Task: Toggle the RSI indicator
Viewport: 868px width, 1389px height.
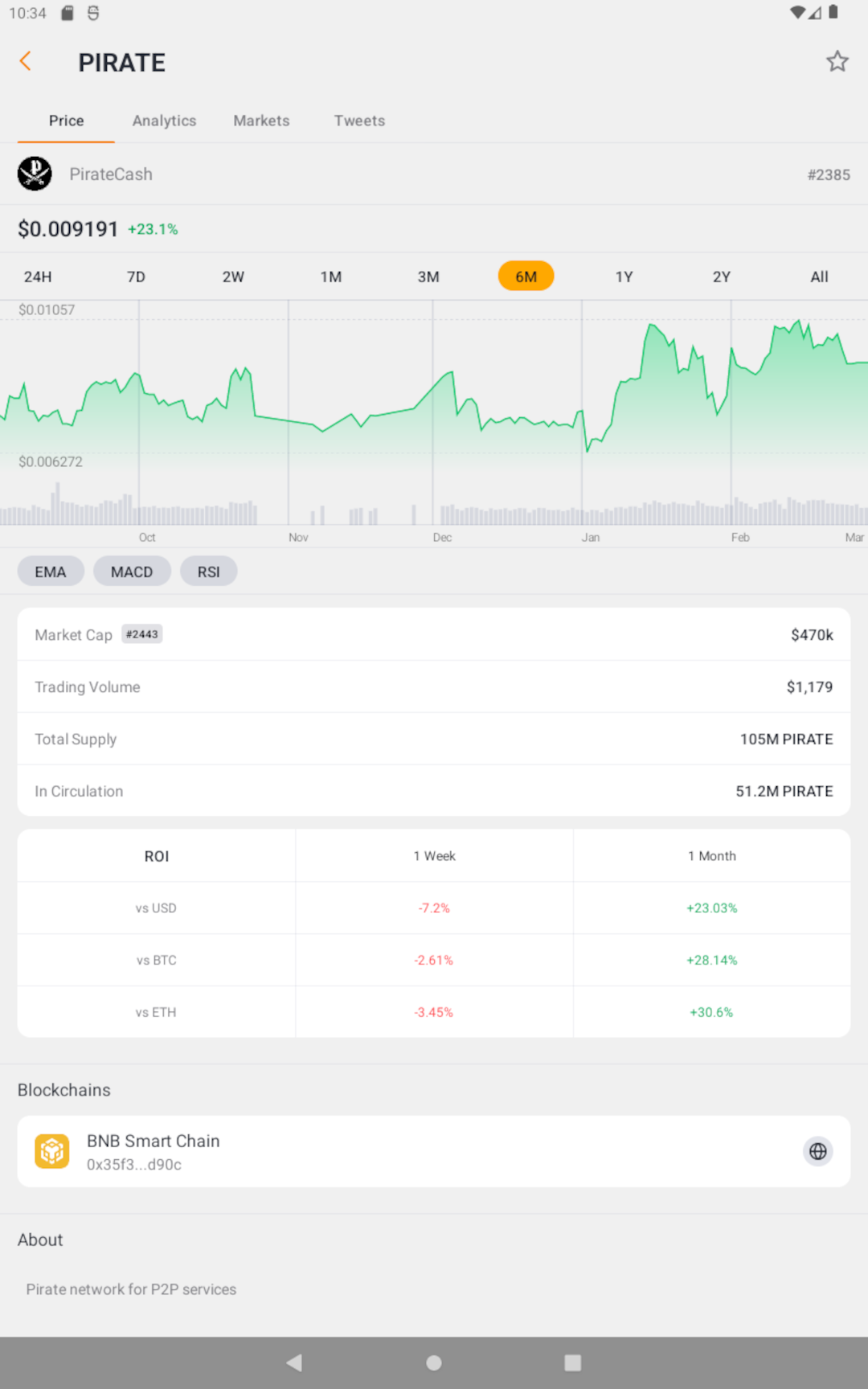Action: tap(208, 572)
